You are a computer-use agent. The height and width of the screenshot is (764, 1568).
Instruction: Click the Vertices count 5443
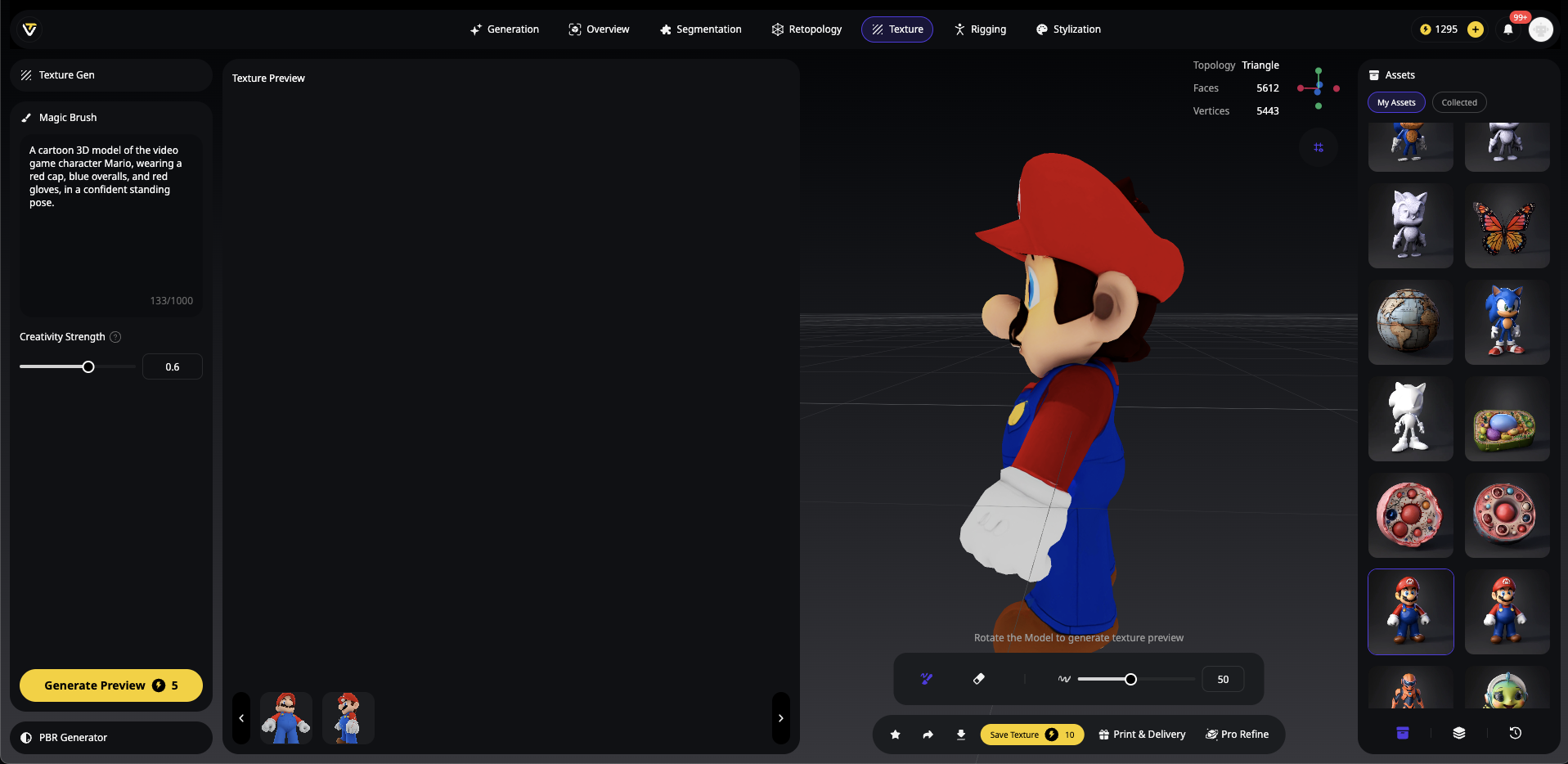coord(1268,111)
